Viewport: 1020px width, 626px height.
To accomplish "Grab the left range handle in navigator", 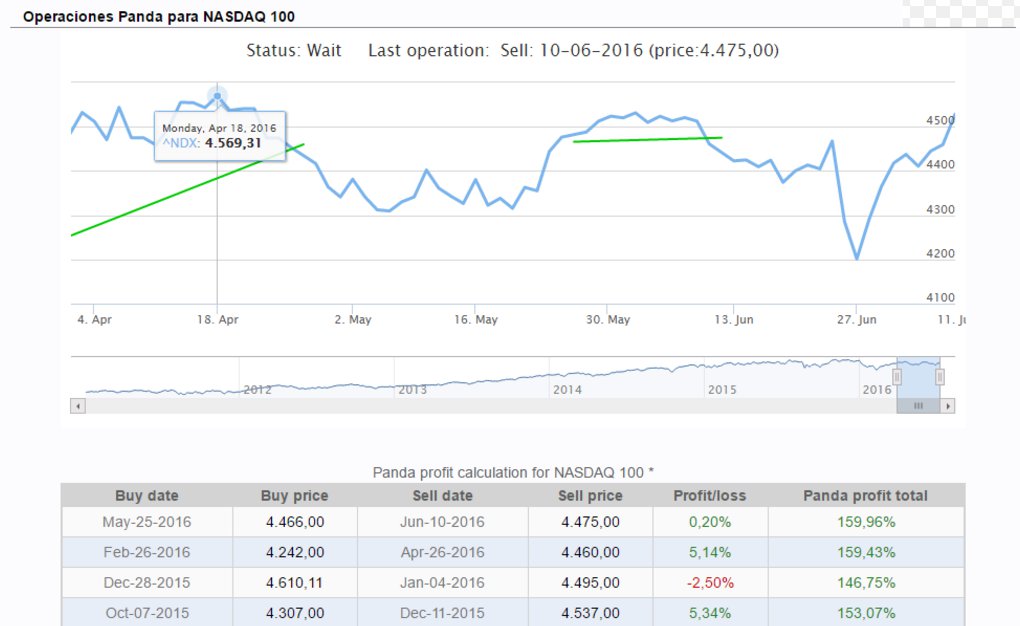I will coord(897,377).
